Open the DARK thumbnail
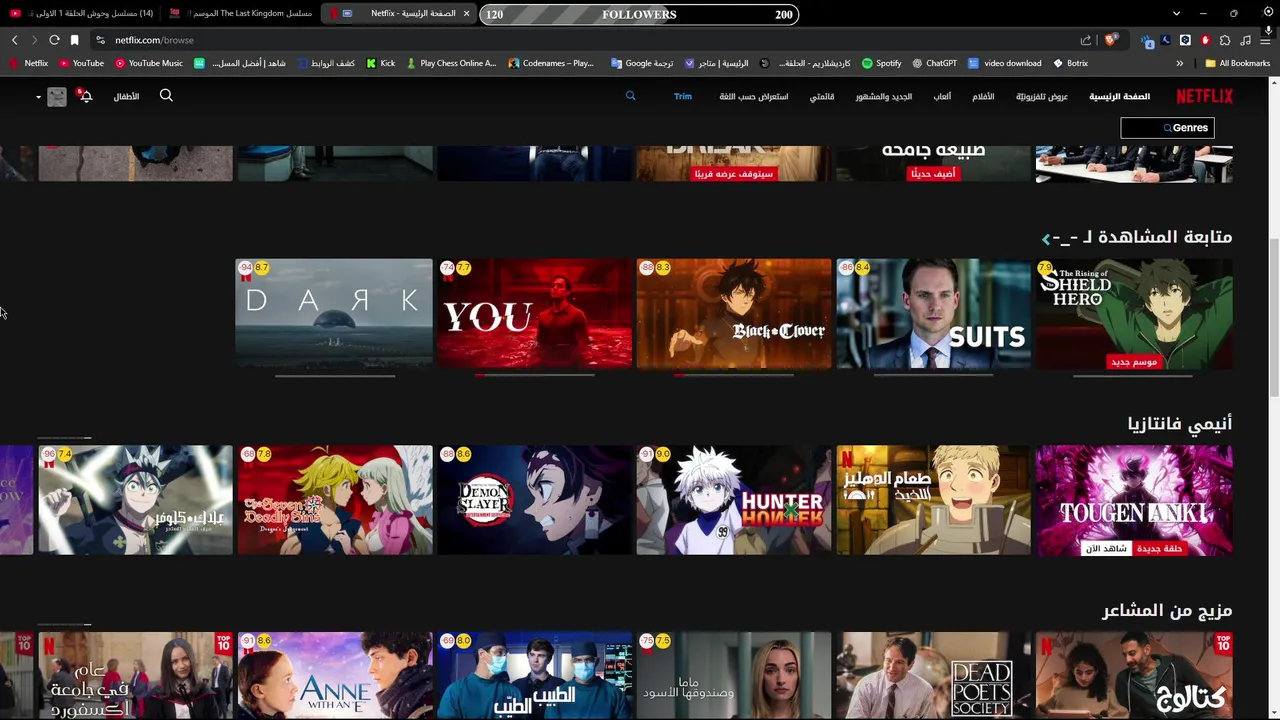Screen dimensions: 1280x720 click(x=334, y=314)
